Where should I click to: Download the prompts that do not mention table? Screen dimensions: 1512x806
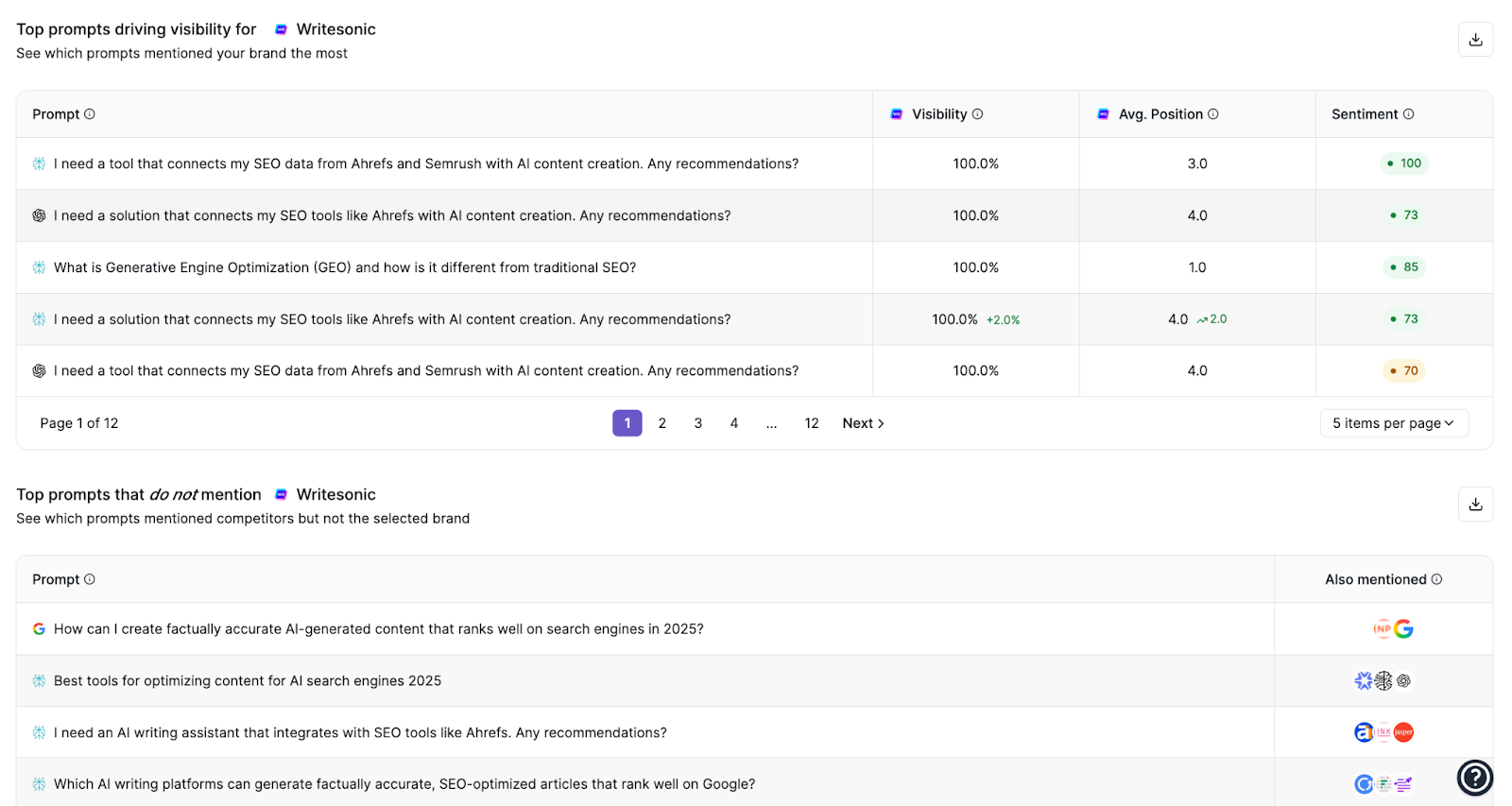1475,505
